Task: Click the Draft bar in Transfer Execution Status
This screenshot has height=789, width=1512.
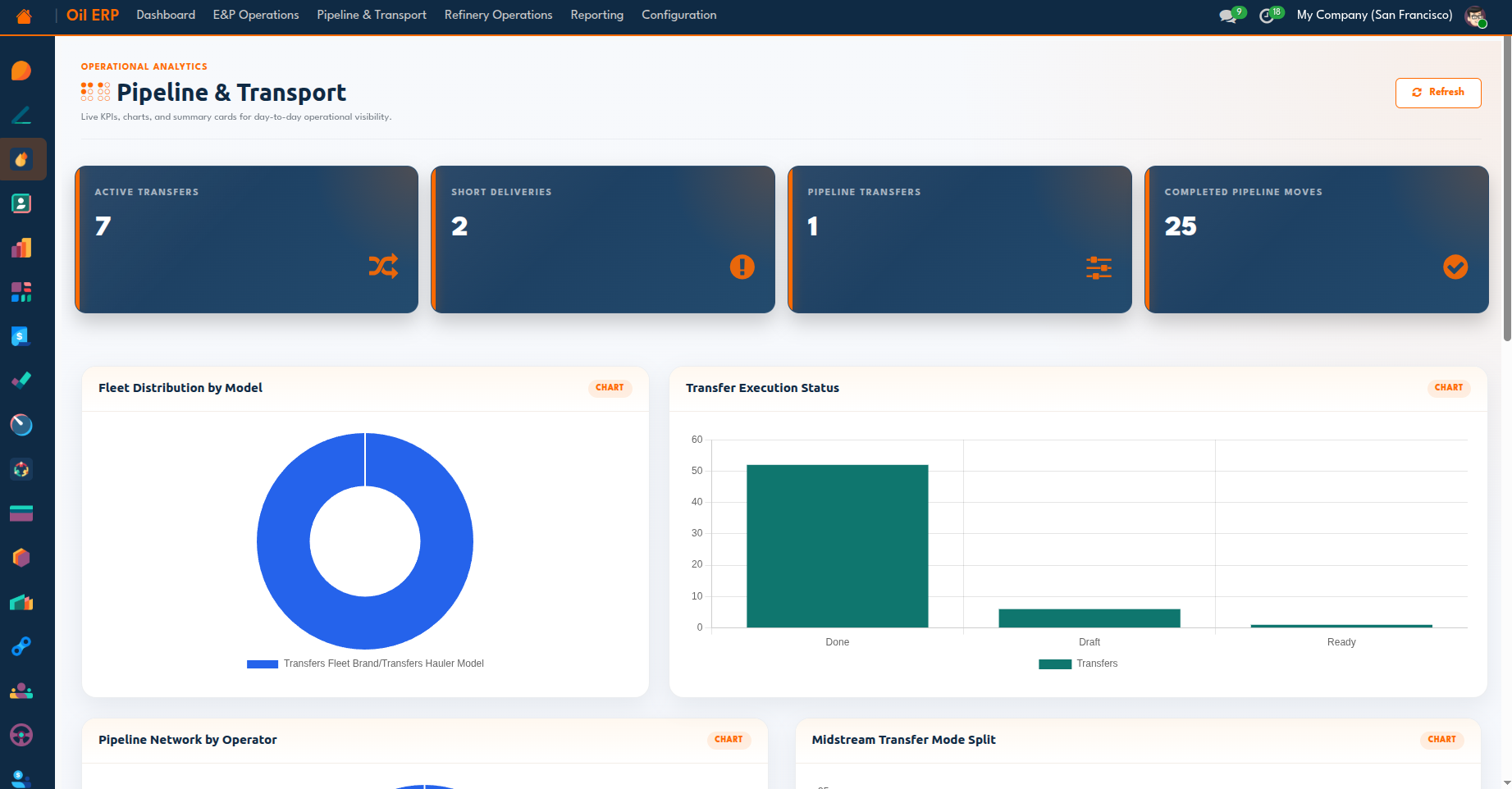Action: coord(1089,618)
